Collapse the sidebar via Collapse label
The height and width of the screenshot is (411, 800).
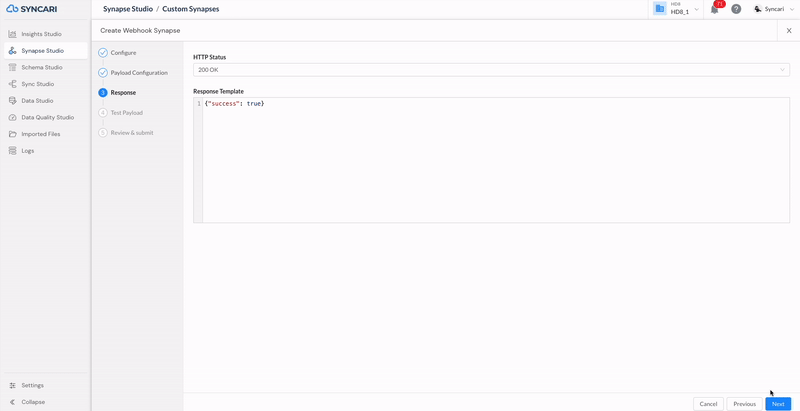pos(33,402)
